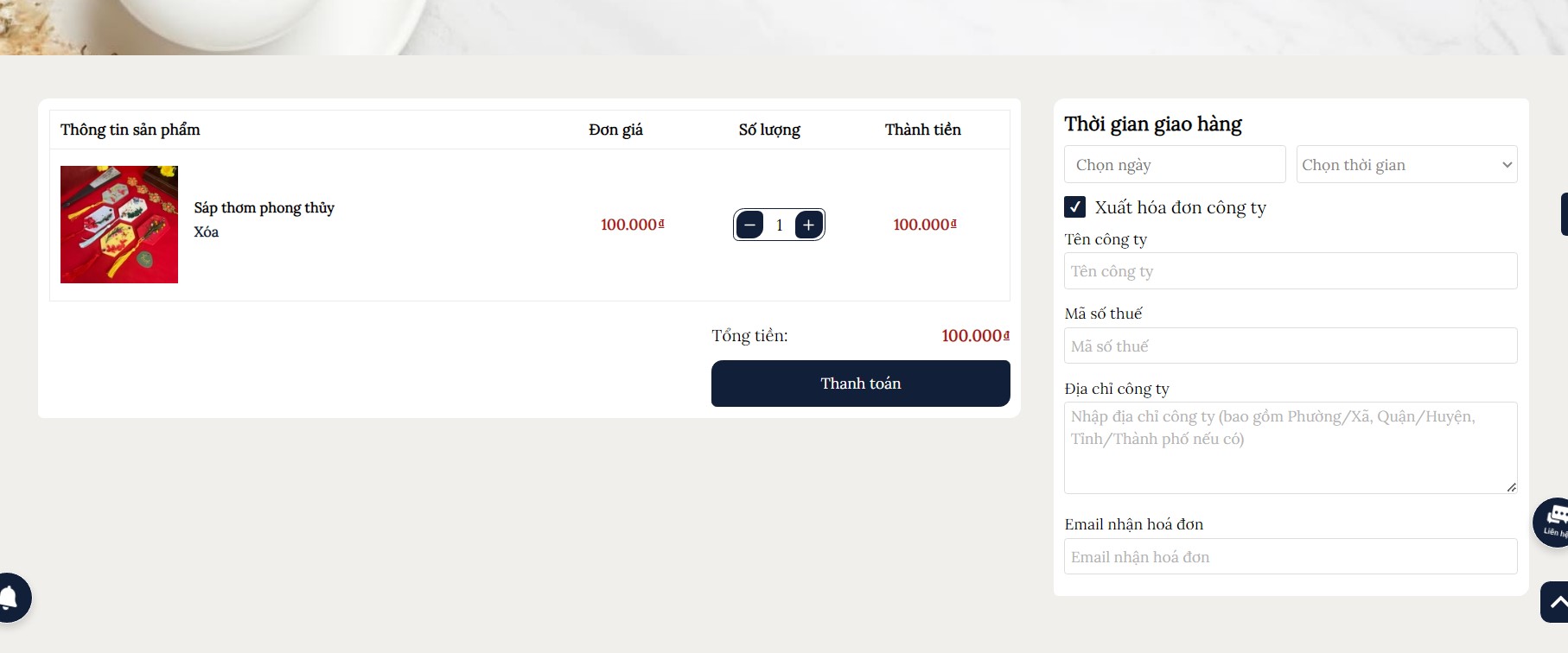Click the scroll-to-top arrow button
This screenshot has height=653, width=1568.
coord(1555,602)
